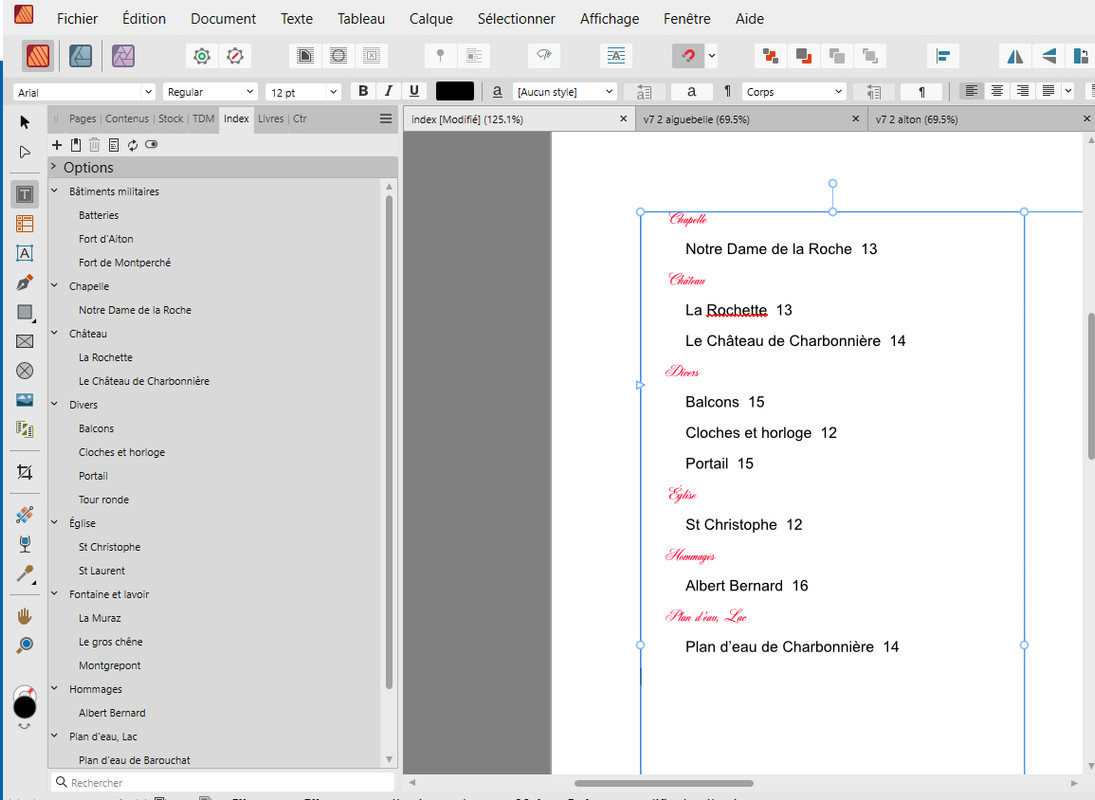This screenshot has height=800, width=1095.
Task: Switch to the Pages panel tab
Action: (x=82, y=119)
